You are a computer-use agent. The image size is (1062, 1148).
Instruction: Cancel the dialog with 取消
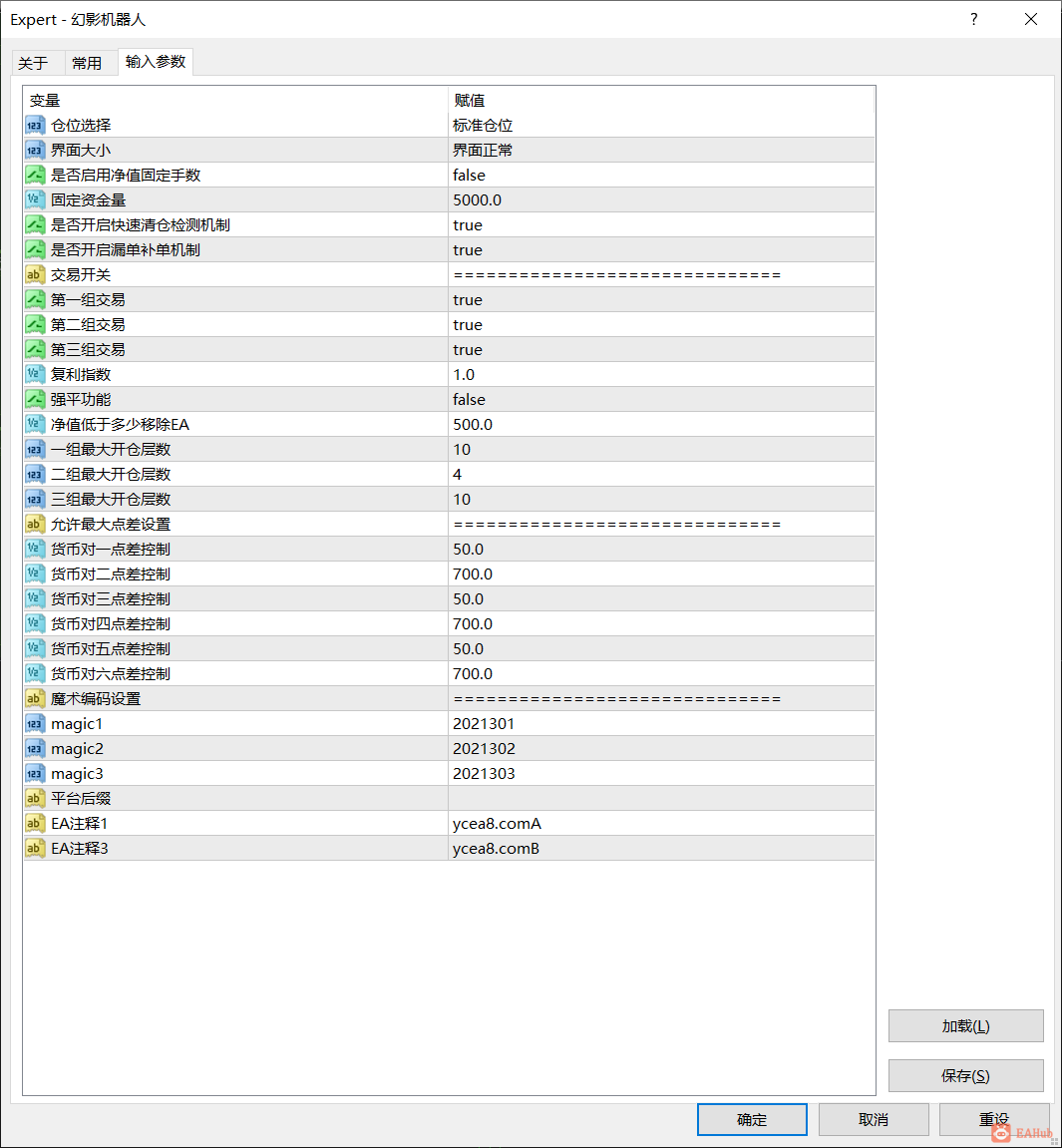874,1119
